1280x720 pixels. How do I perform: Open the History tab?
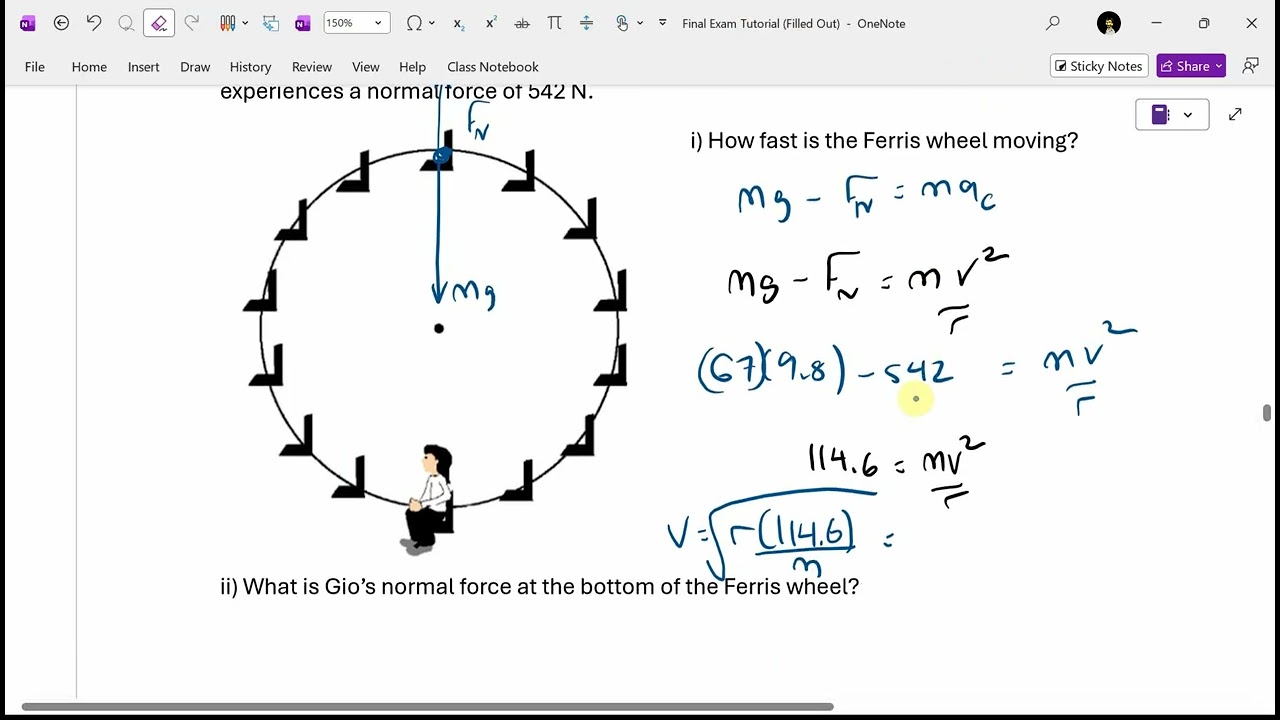click(250, 67)
